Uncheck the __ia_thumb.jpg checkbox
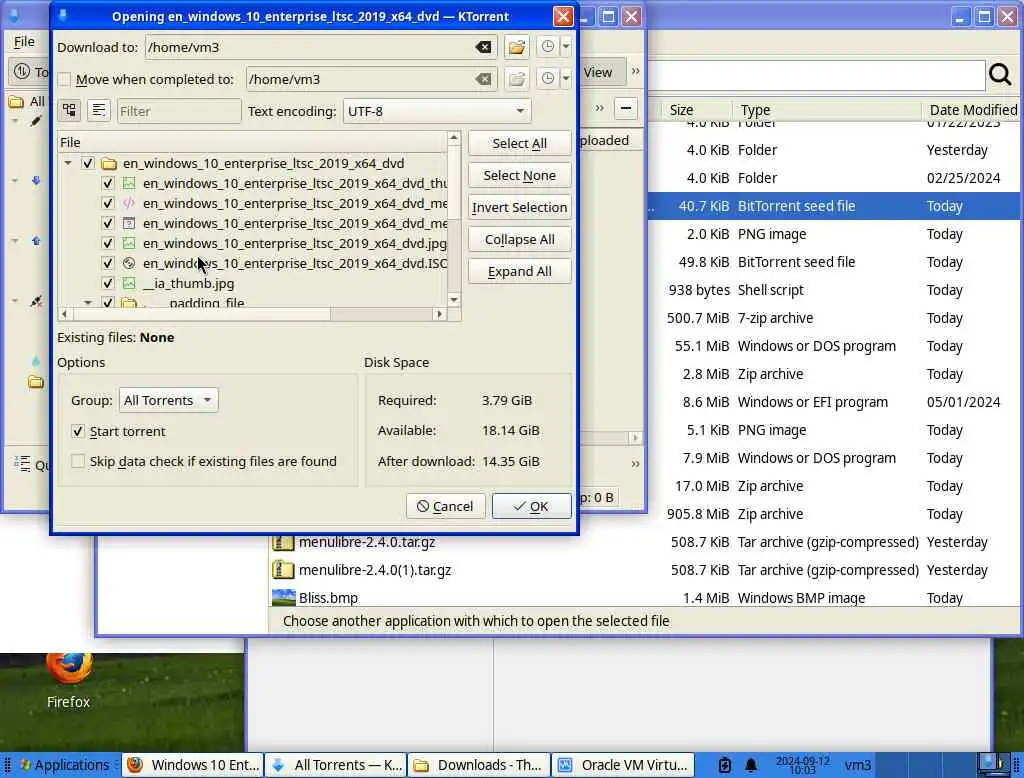Viewport: 1024px width, 778px height. point(108,284)
